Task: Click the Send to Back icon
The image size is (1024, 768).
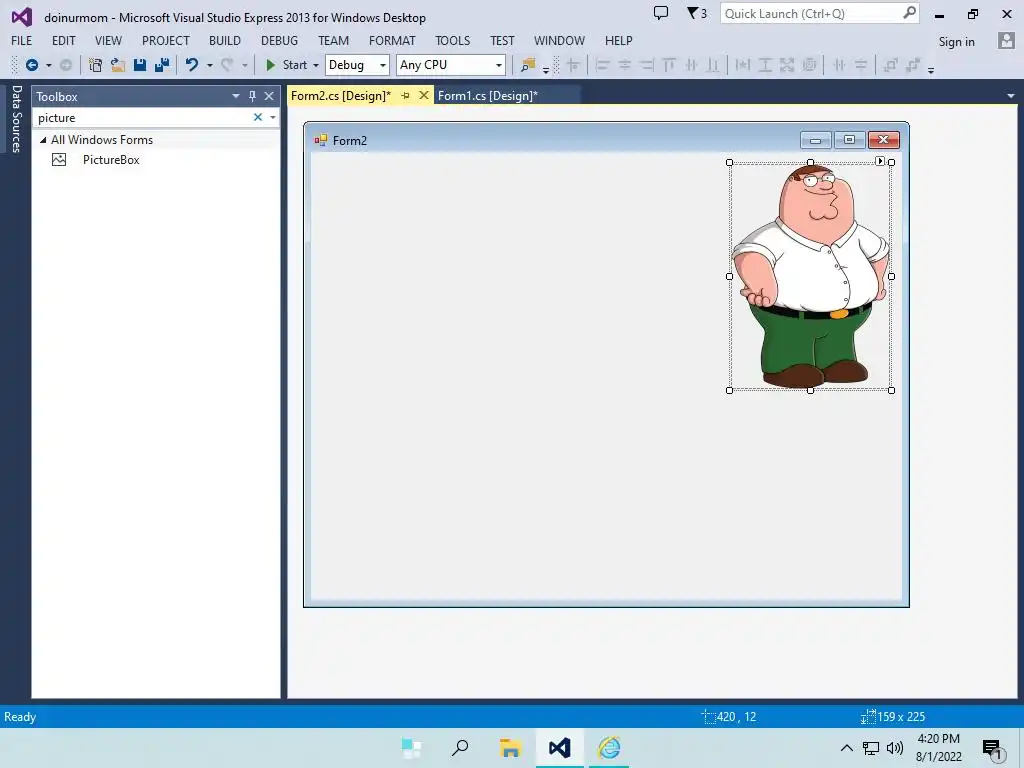Action: click(912, 65)
